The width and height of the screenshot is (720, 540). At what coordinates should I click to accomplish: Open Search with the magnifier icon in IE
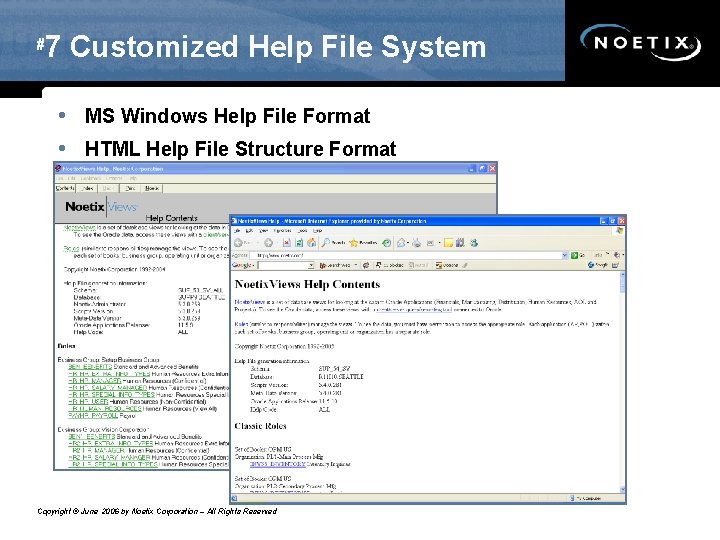pyautogui.click(x=333, y=242)
